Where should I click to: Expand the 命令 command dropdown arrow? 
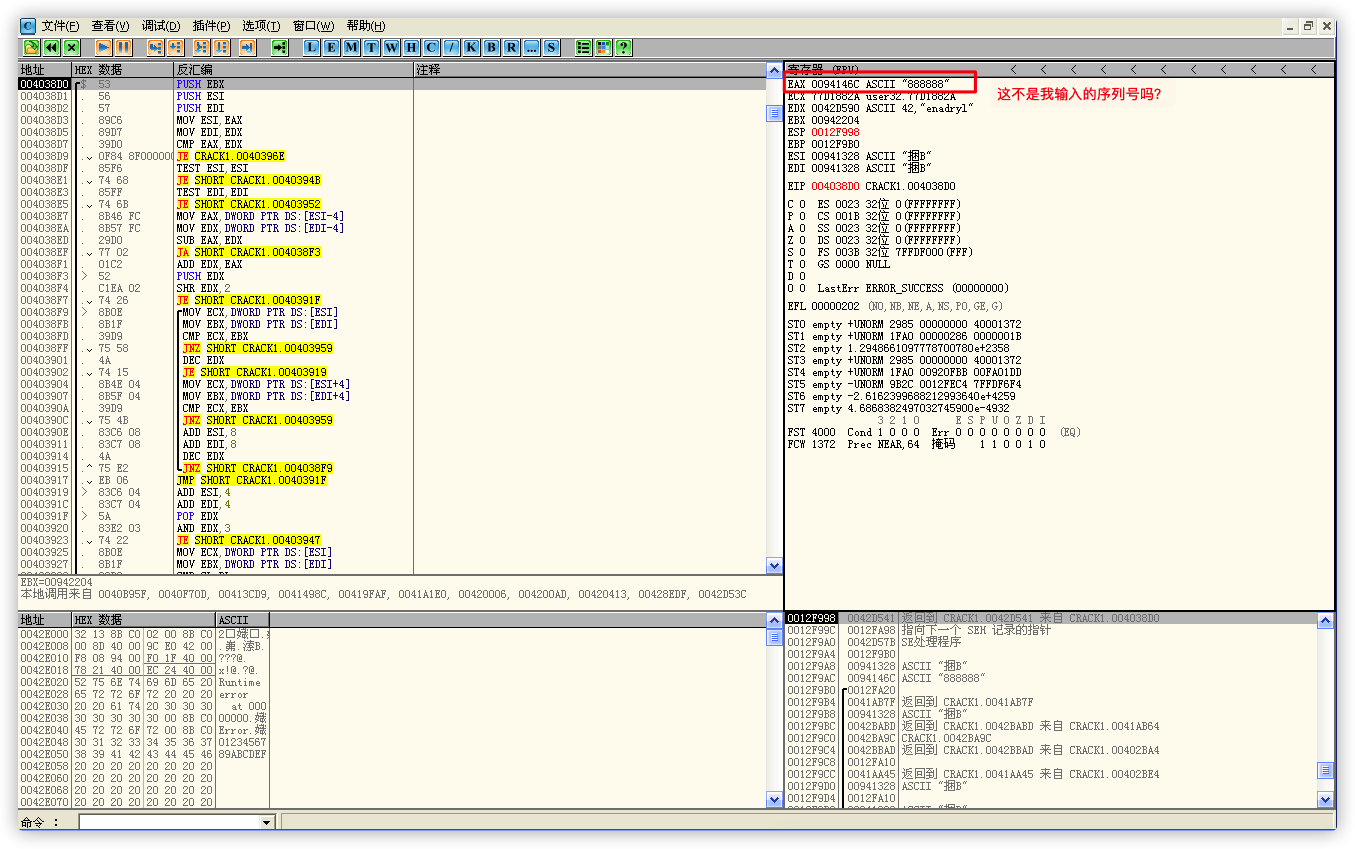coord(266,822)
